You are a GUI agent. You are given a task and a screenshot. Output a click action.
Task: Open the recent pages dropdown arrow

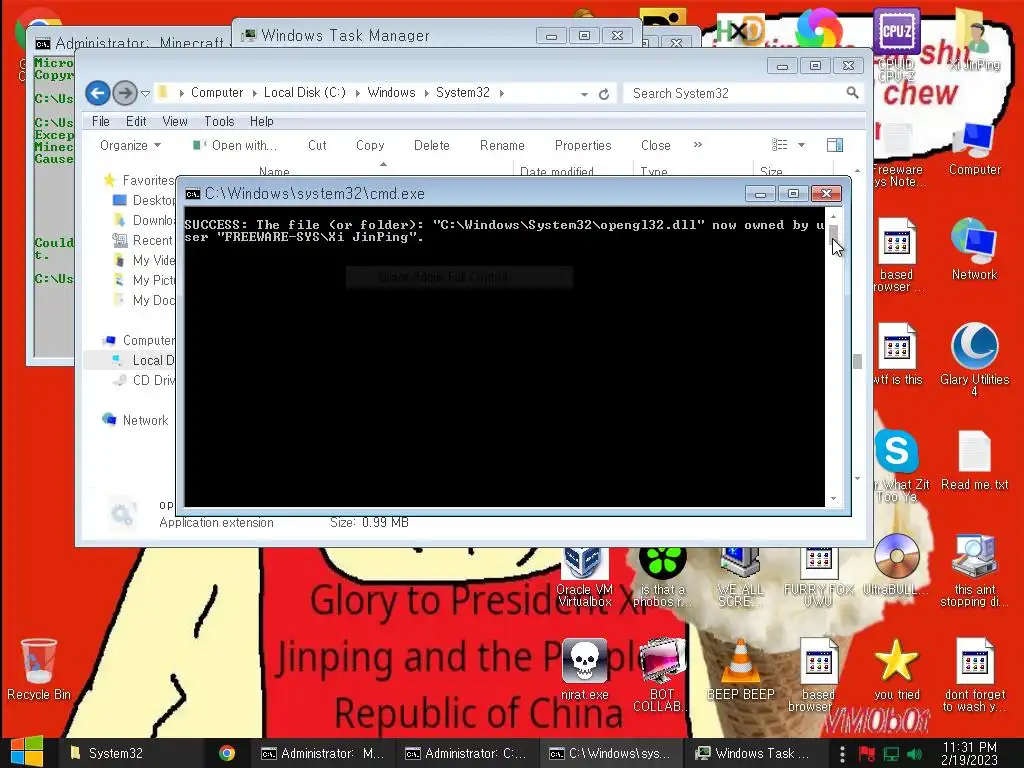pos(146,93)
